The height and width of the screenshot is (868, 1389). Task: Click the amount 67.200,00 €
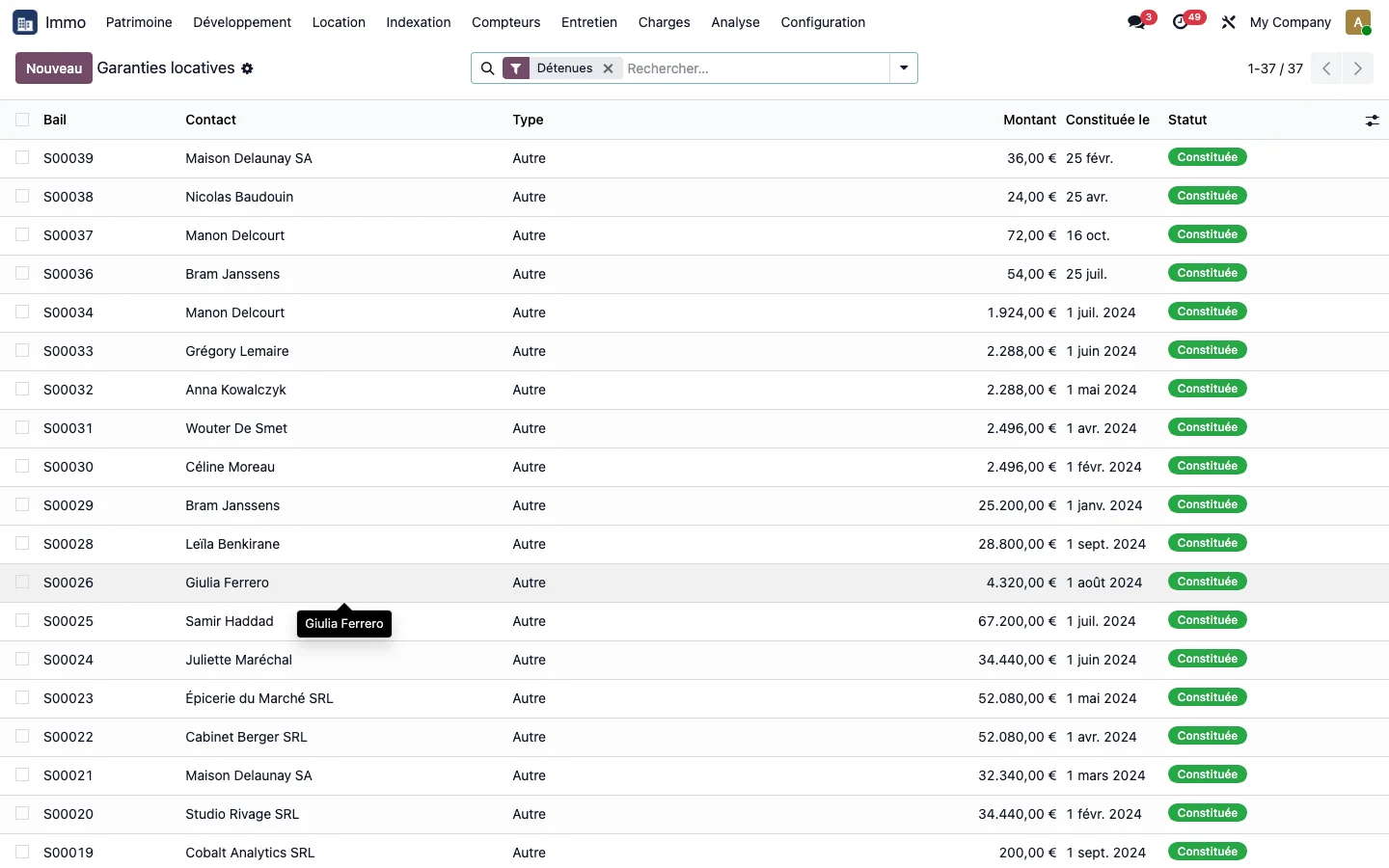pyautogui.click(x=1017, y=621)
